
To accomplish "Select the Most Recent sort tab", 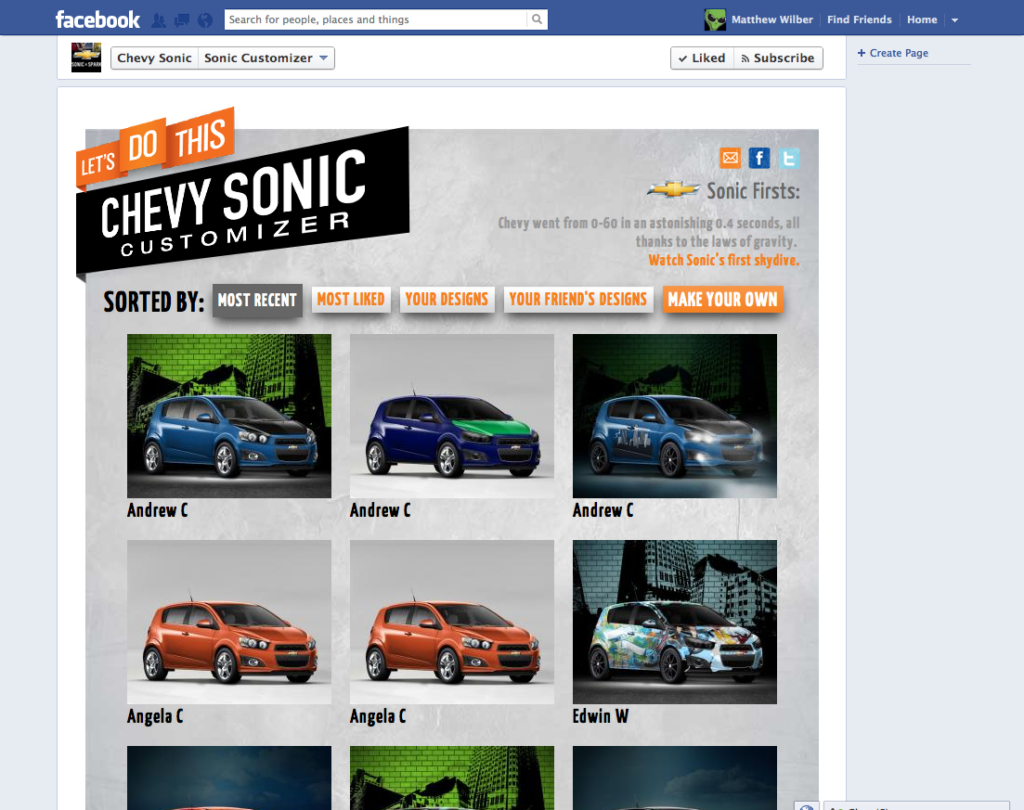I will [x=257, y=300].
